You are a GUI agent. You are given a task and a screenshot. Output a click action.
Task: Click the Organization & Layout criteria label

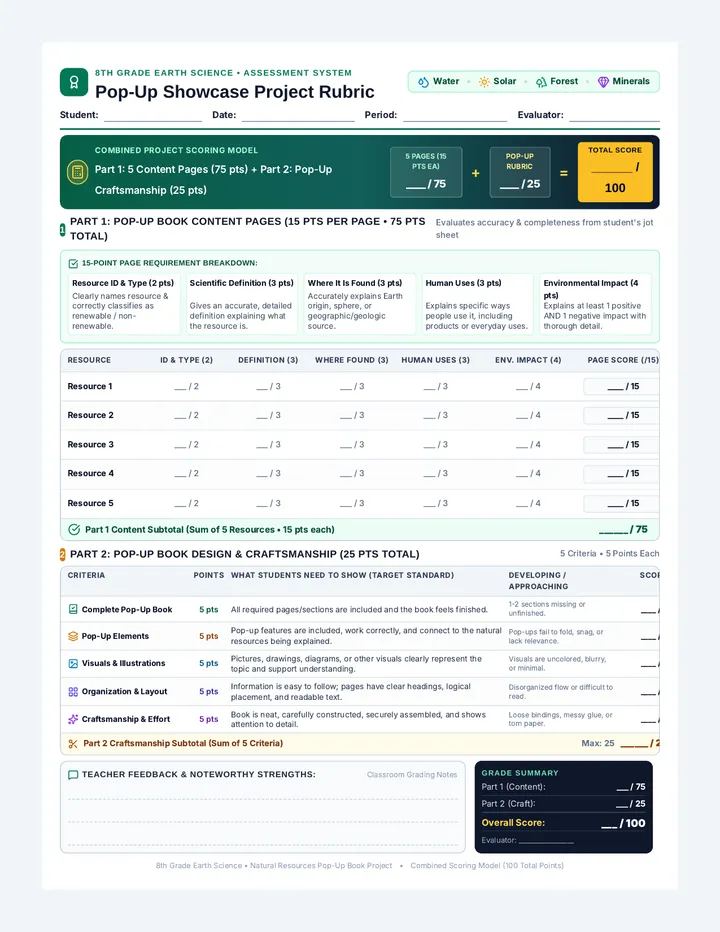click(x=124, y=691)
